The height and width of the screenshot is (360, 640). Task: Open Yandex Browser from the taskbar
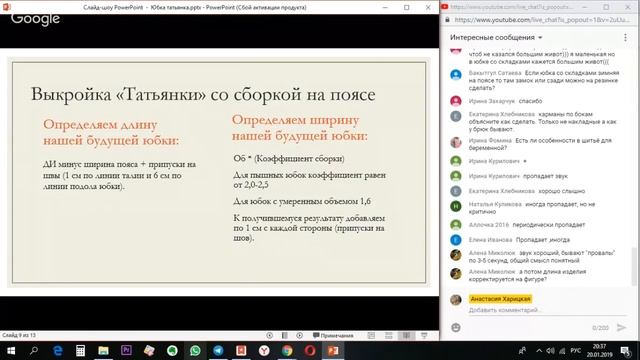pos(264,351)
